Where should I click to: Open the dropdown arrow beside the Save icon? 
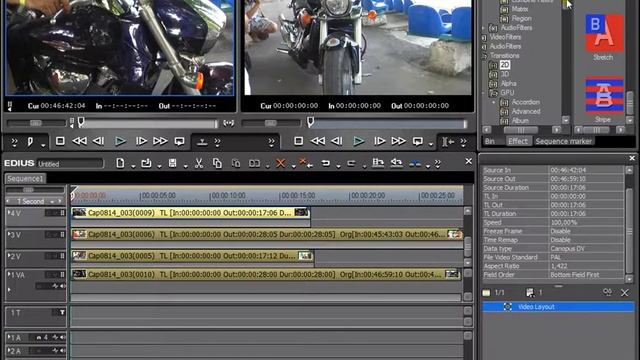pyautogui.click(x=185, y=166)
